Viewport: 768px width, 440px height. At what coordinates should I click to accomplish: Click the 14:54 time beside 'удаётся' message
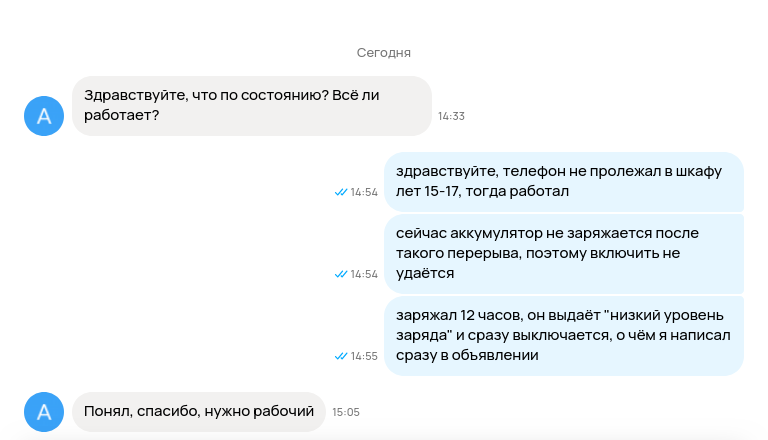point(364,274)
